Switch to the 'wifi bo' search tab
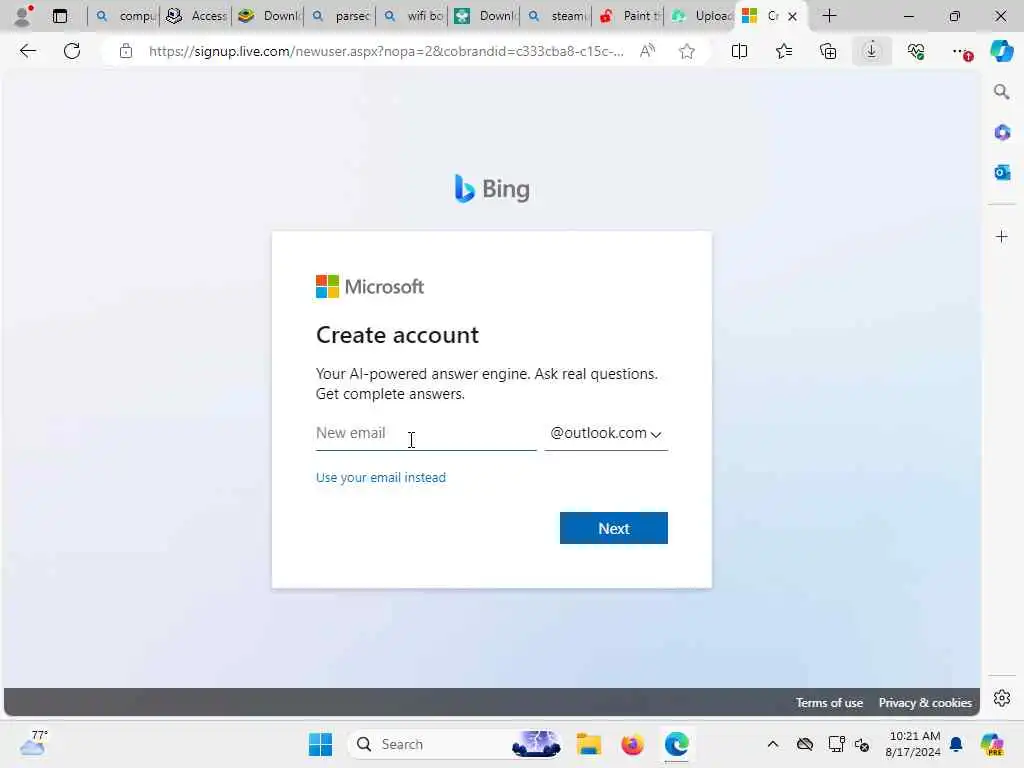This screenshot has height=768, width=1024. click(411, 16)
